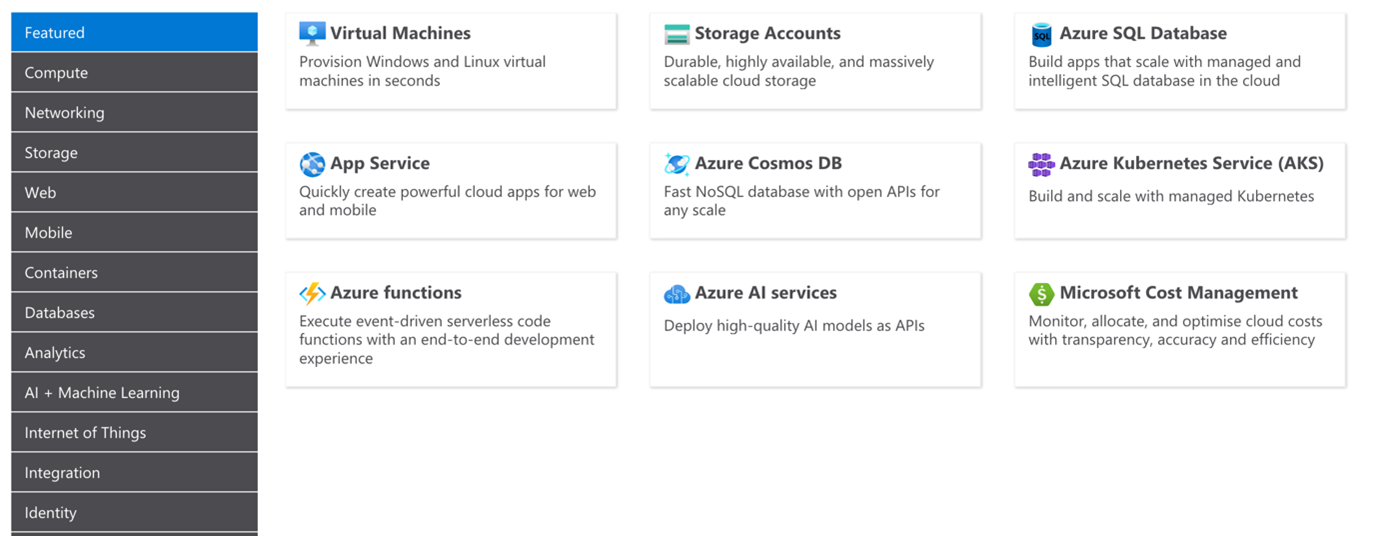Click 'Fast NoSQL database with open APIs' text
1379x536 pixels.
[802, 201]
